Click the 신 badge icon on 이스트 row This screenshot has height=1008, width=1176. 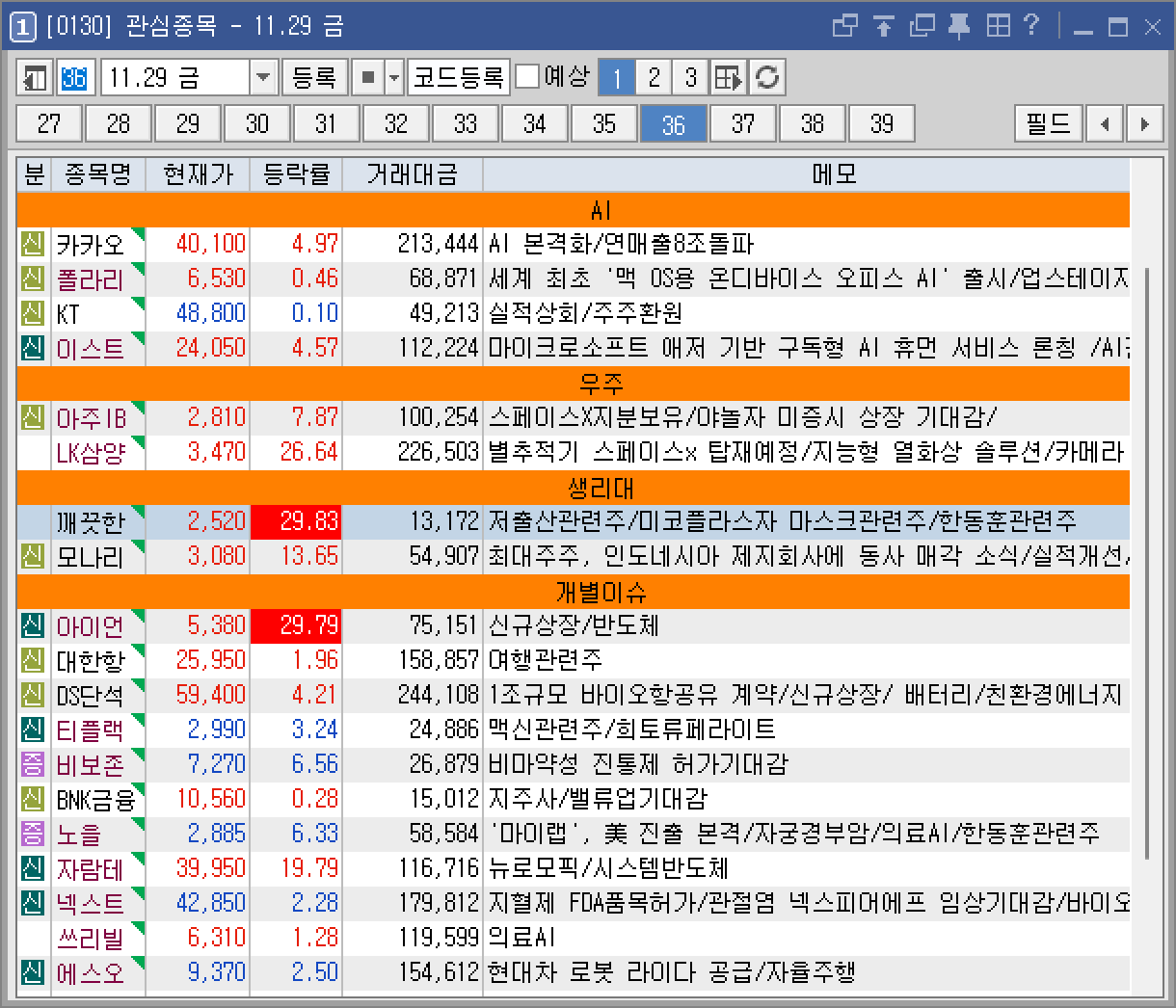tap(33, 348)
